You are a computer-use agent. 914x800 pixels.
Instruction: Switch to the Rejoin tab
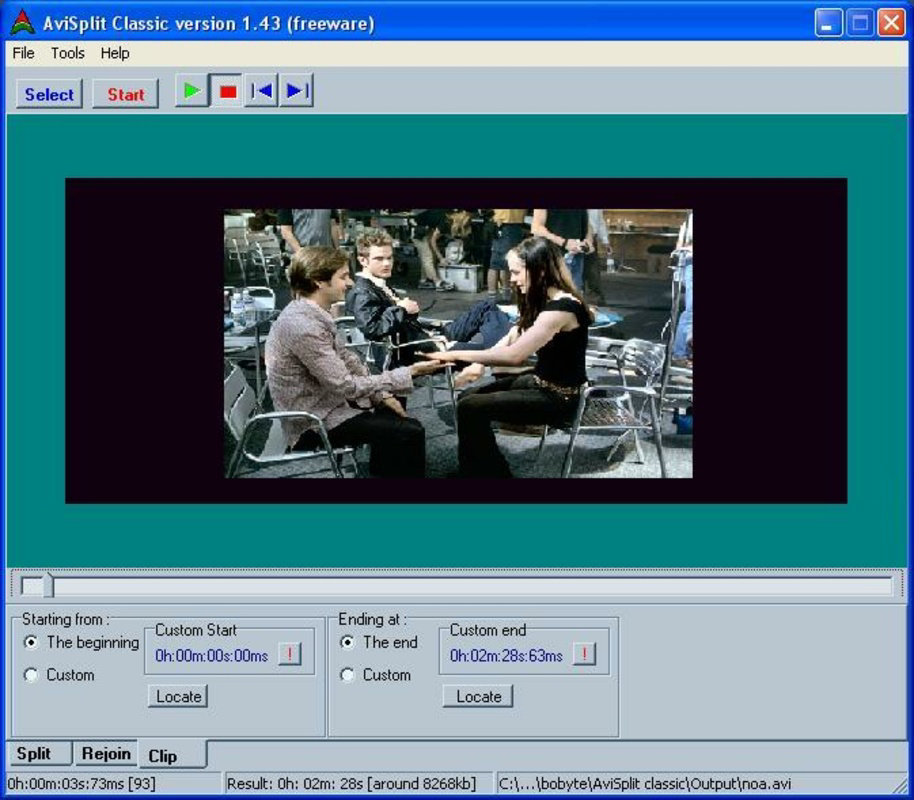[106, 753]
